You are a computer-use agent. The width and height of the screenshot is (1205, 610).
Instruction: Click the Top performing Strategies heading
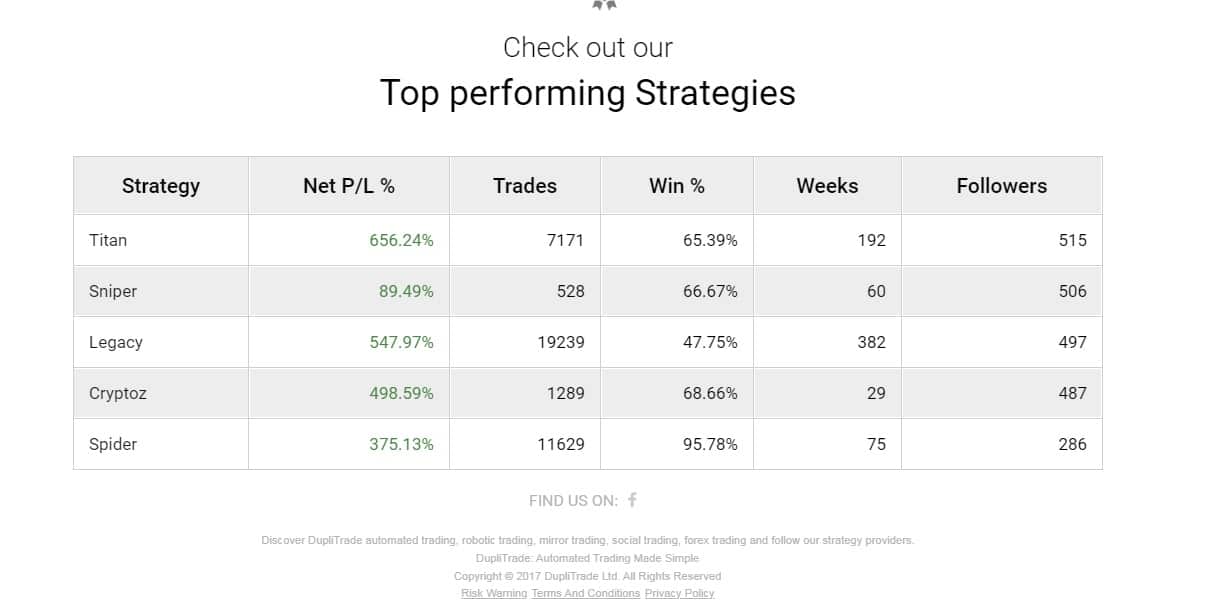588,93
